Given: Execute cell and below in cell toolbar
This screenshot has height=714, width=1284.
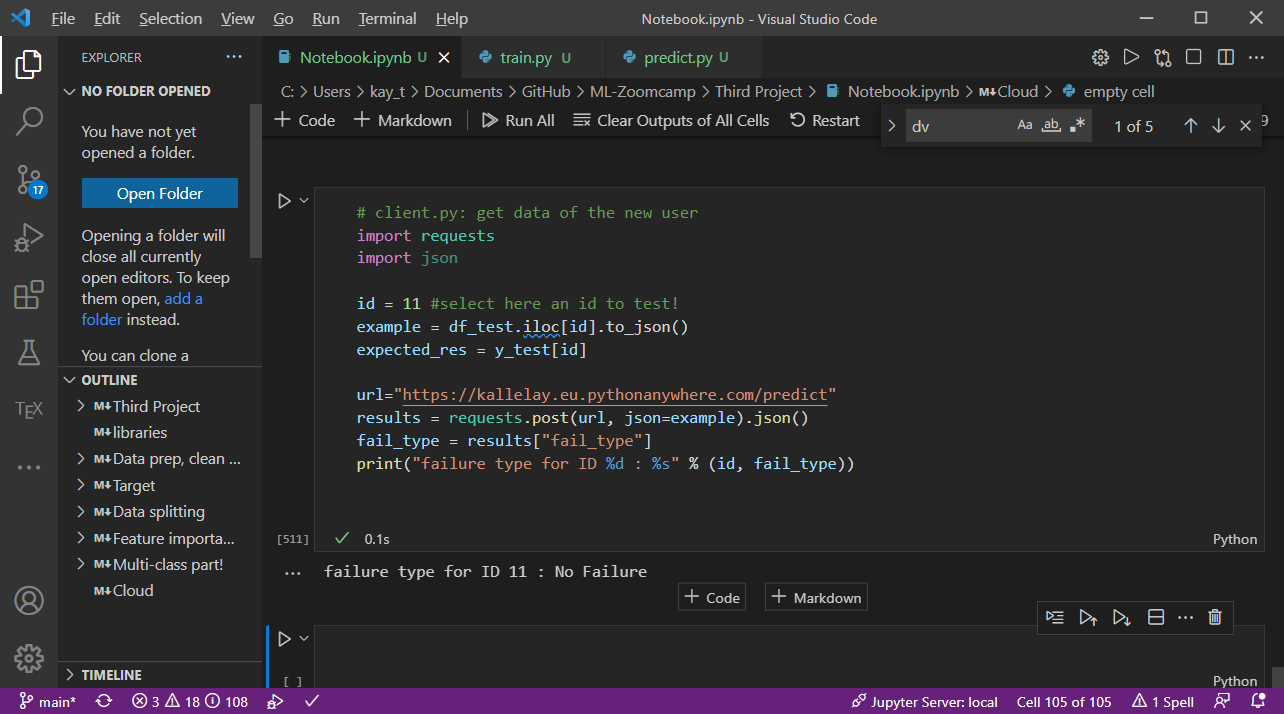Looking at the screenshot, I should point(1121,617).
